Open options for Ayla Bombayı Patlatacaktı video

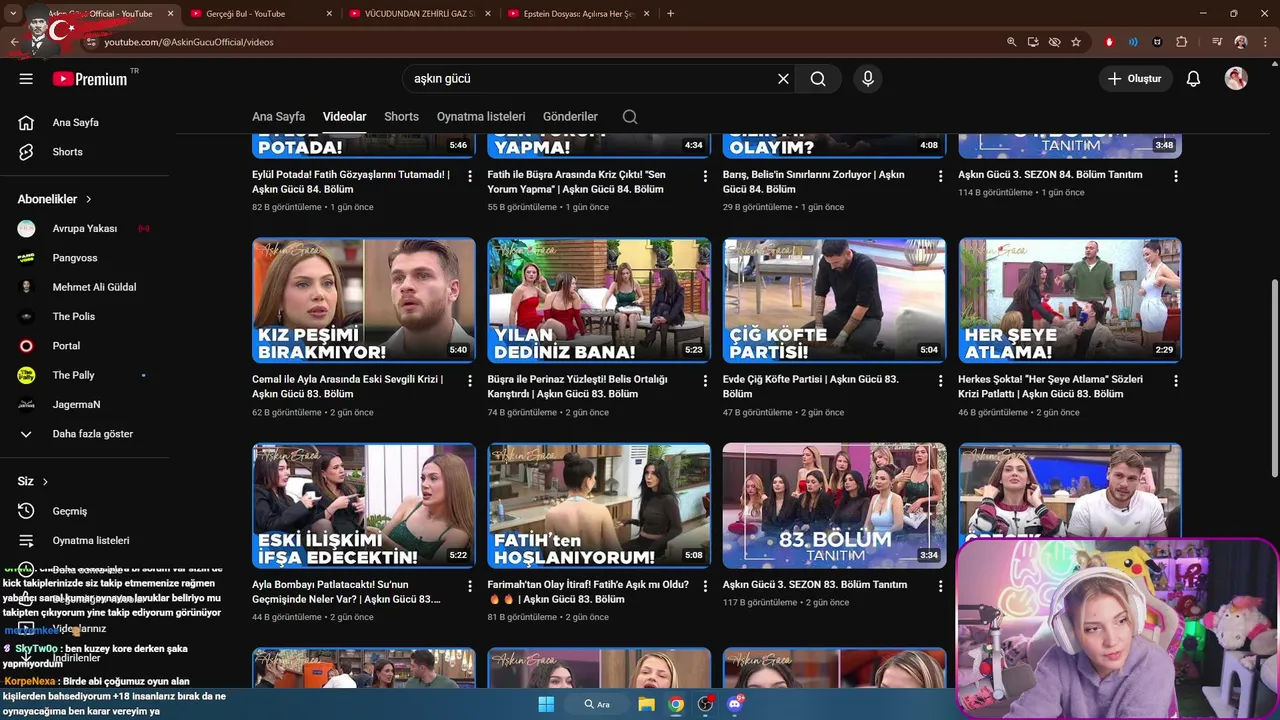(x=470, y=586)
